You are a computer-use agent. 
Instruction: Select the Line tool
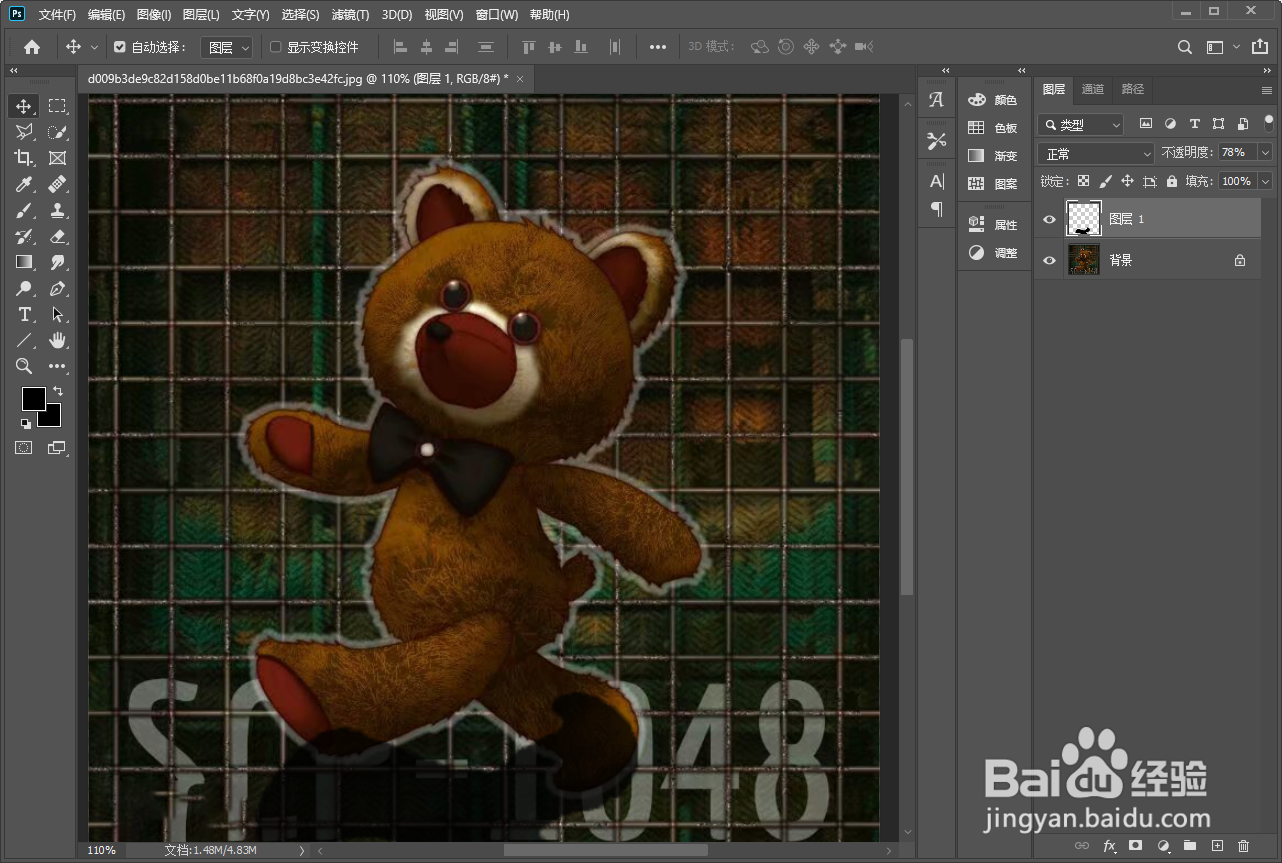click(24, 340)
